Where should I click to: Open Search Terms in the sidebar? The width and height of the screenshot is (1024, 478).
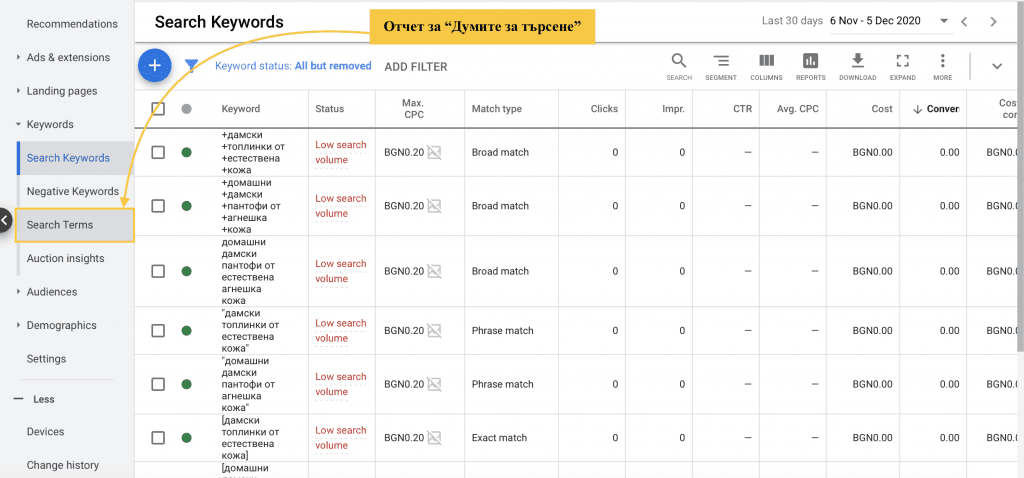point(60,225)
